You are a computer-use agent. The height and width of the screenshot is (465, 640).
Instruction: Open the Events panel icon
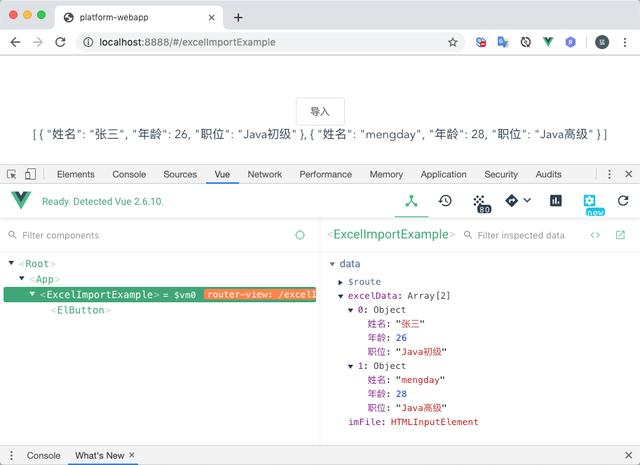(480, 202)
